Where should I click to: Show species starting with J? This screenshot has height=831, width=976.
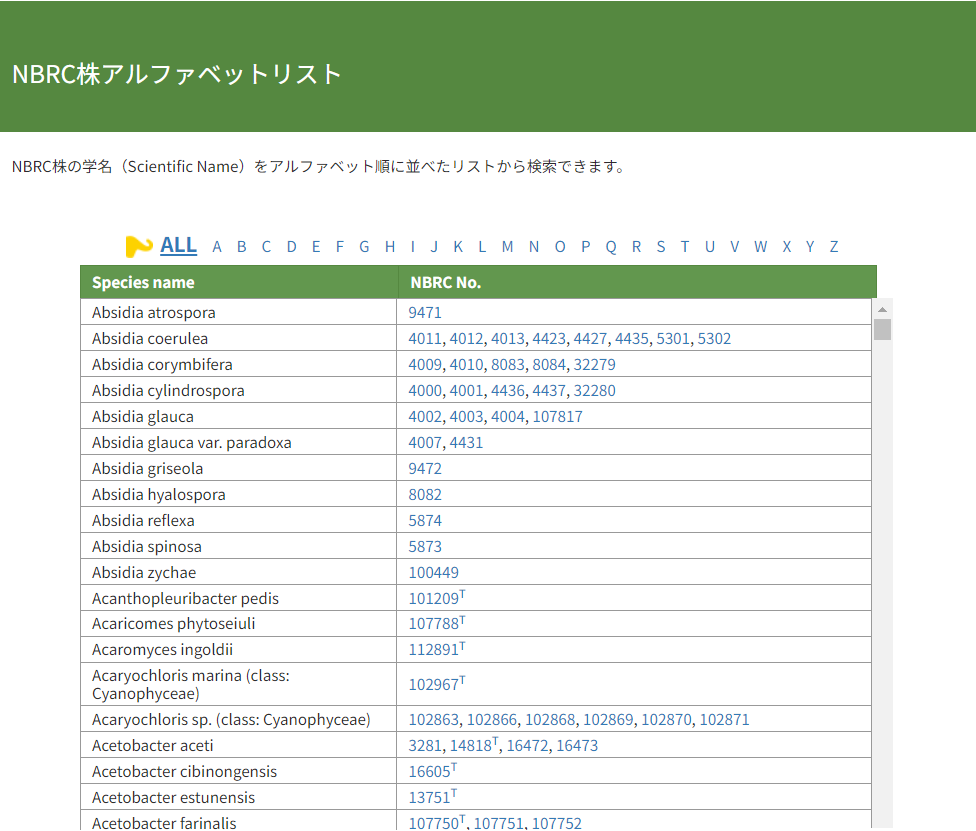[434, 247]
